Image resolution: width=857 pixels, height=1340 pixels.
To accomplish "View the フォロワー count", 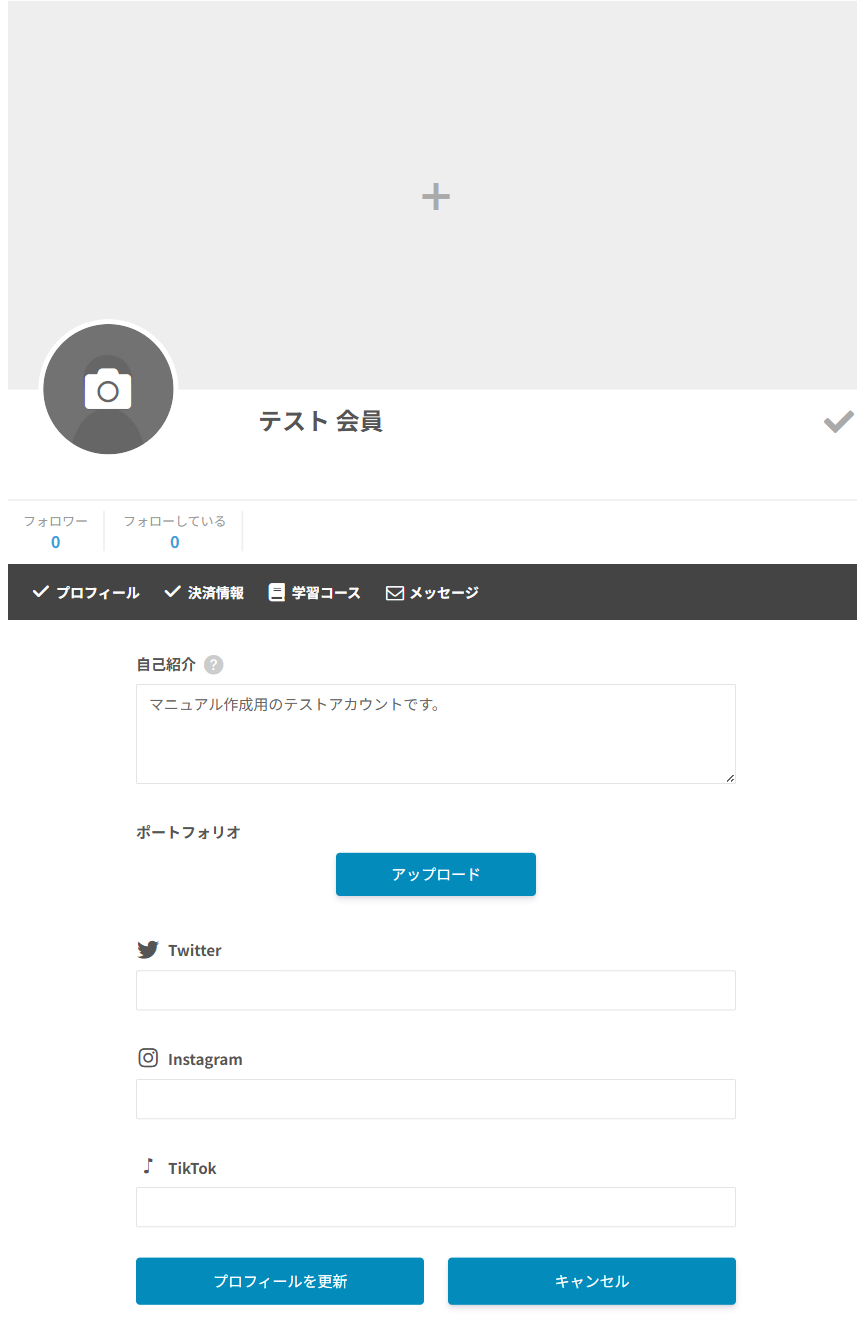I will point(55,542).
